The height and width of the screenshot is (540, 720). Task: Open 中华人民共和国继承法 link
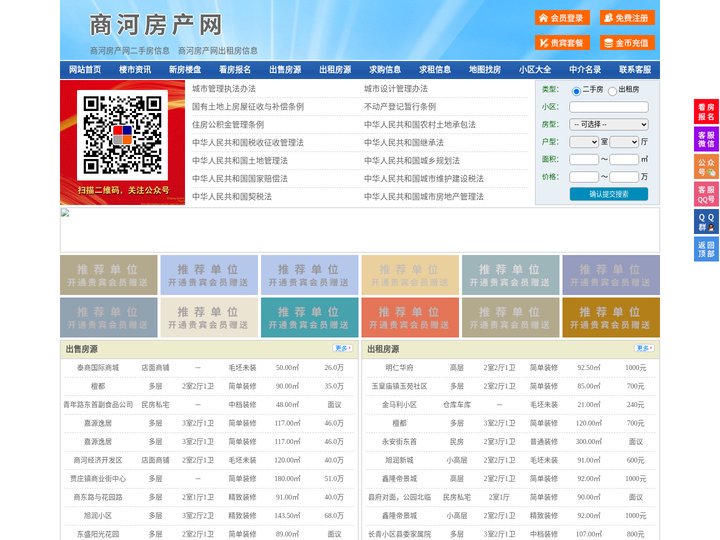pyautogui.click(x=404, y=142)
